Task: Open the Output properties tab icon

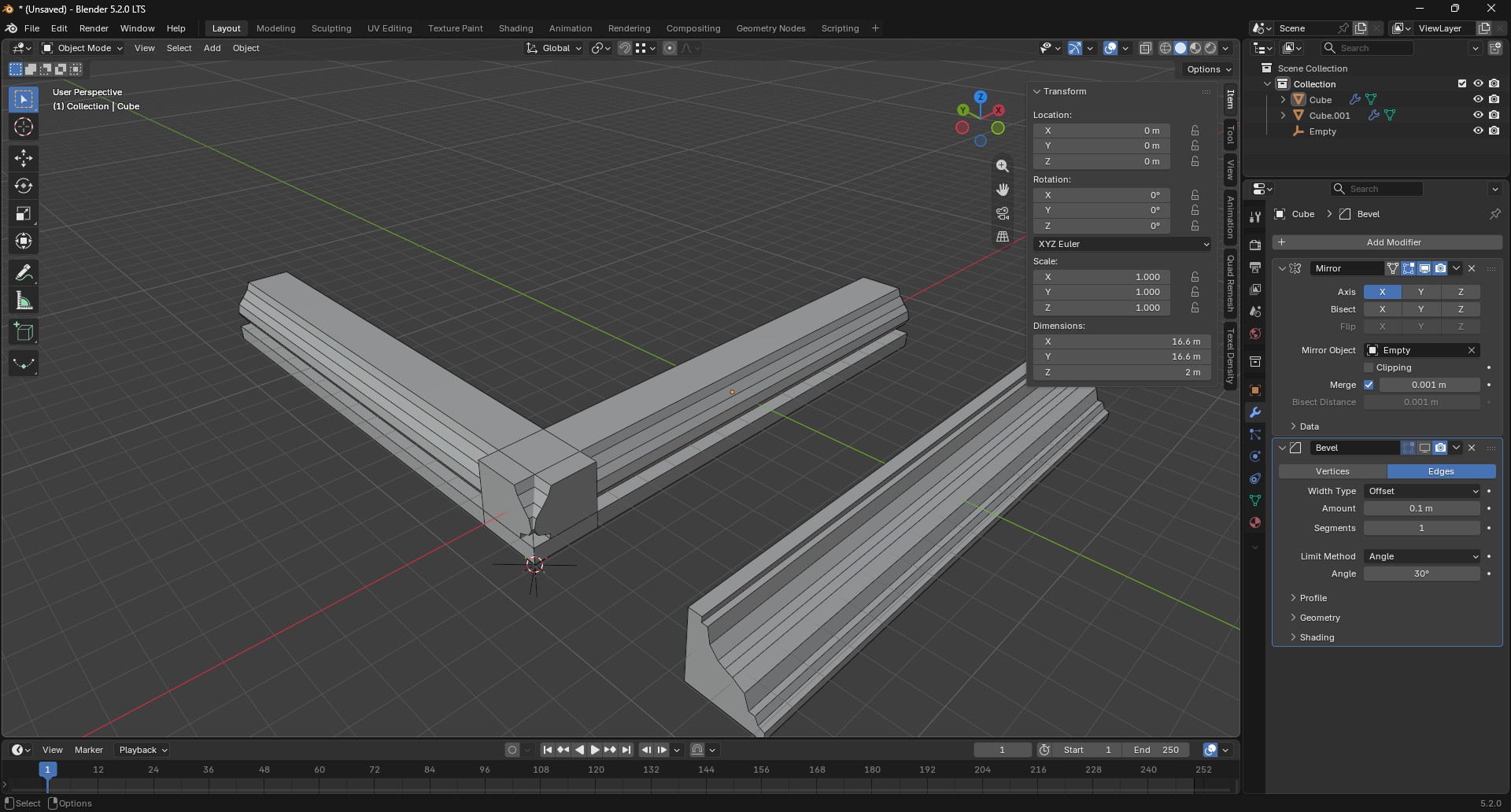Action: click(x=1255, y=268)
